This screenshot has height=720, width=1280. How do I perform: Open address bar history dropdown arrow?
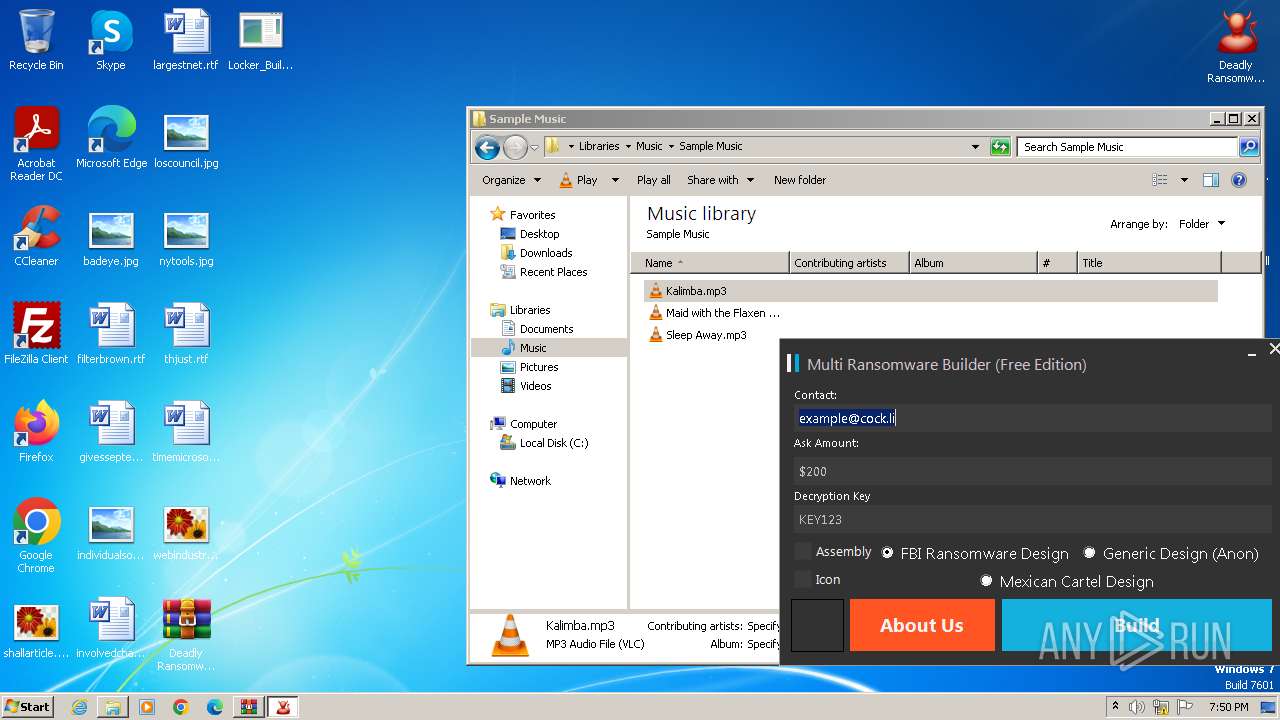pyautogui.click(x=975, y=147)
